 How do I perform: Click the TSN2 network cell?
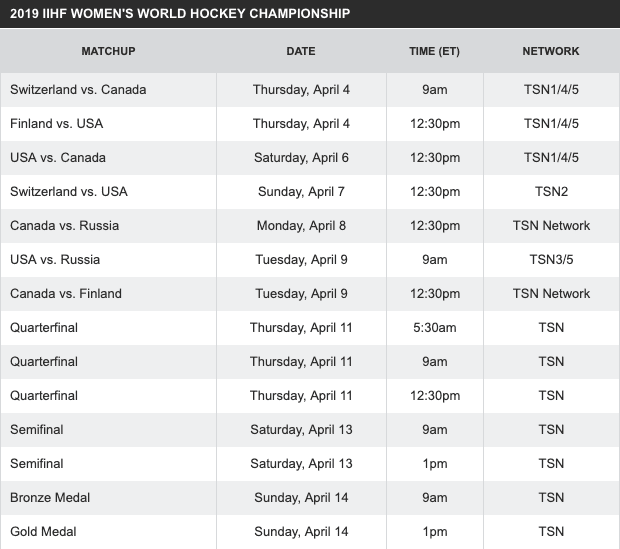(x=551, y=191)
